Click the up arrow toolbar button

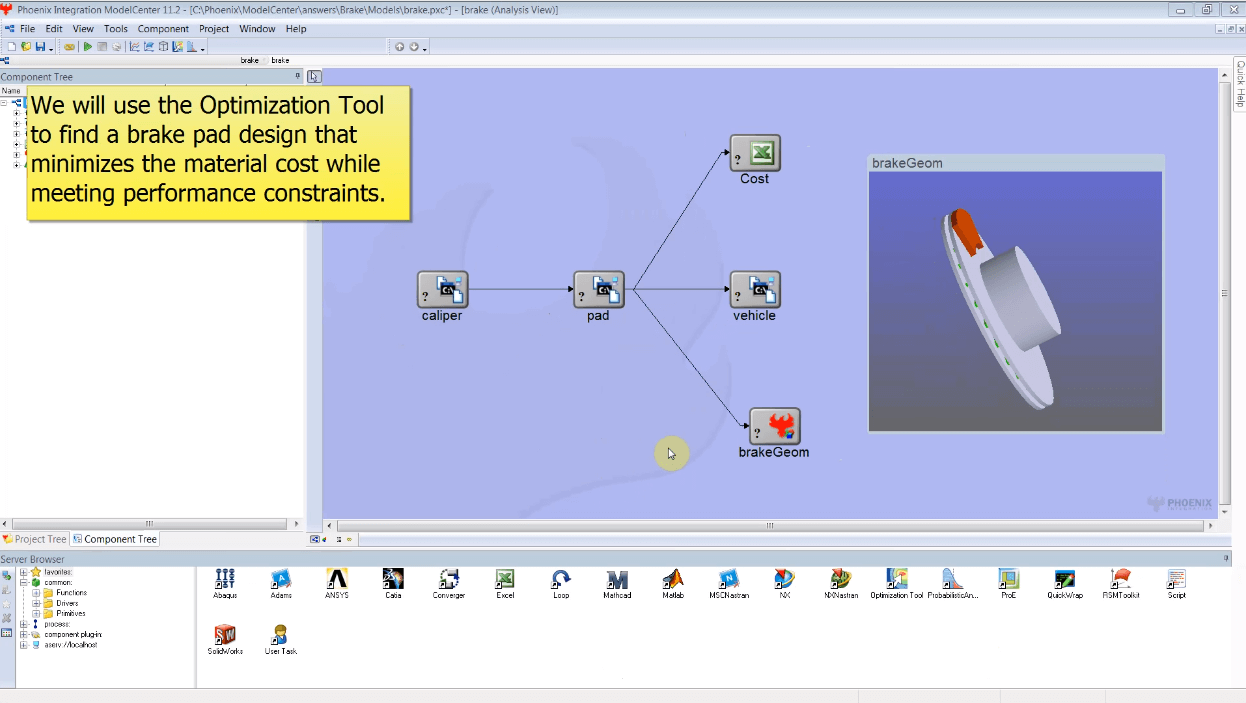click(x=400, y=47)
